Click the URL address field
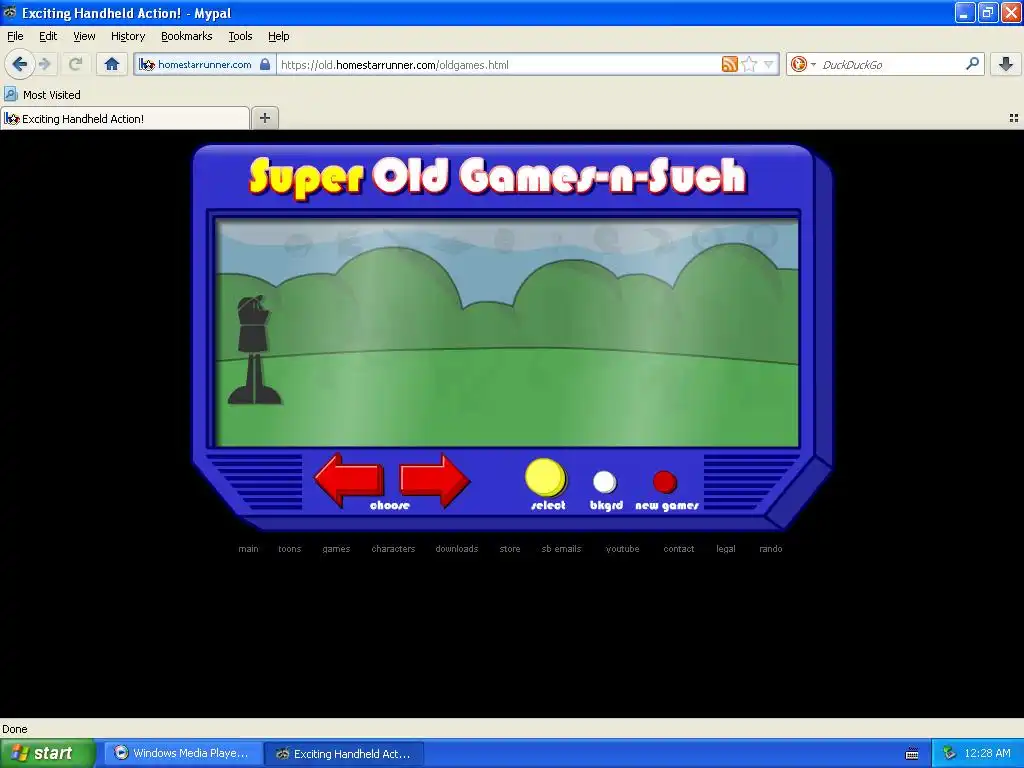Viewport: 1024px width, 768px height. tap(498, 64)
